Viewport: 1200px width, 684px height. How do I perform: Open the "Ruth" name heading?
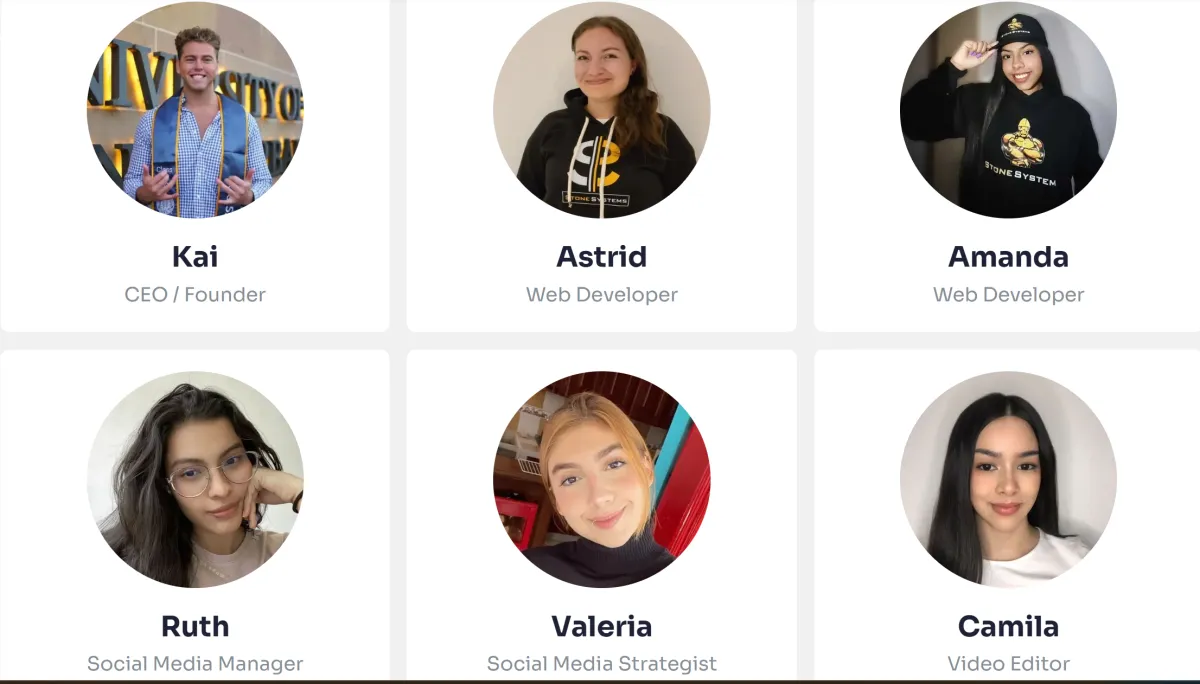coord(195,627)
